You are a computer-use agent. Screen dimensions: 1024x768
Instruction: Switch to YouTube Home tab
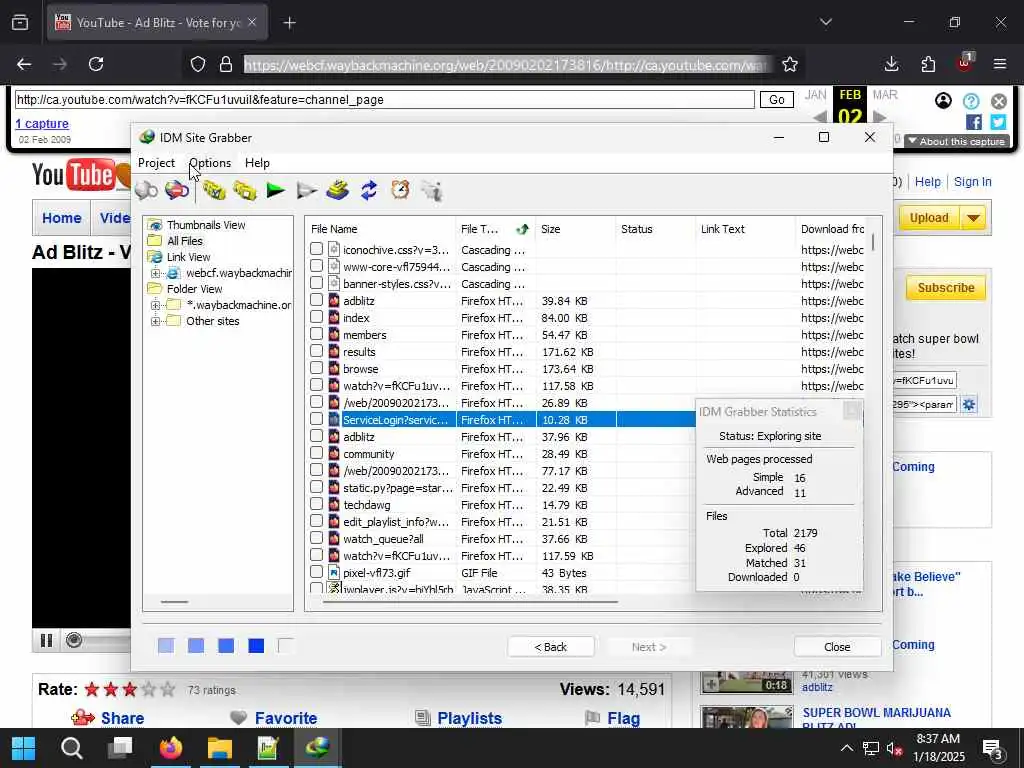[x=62, y=218]
